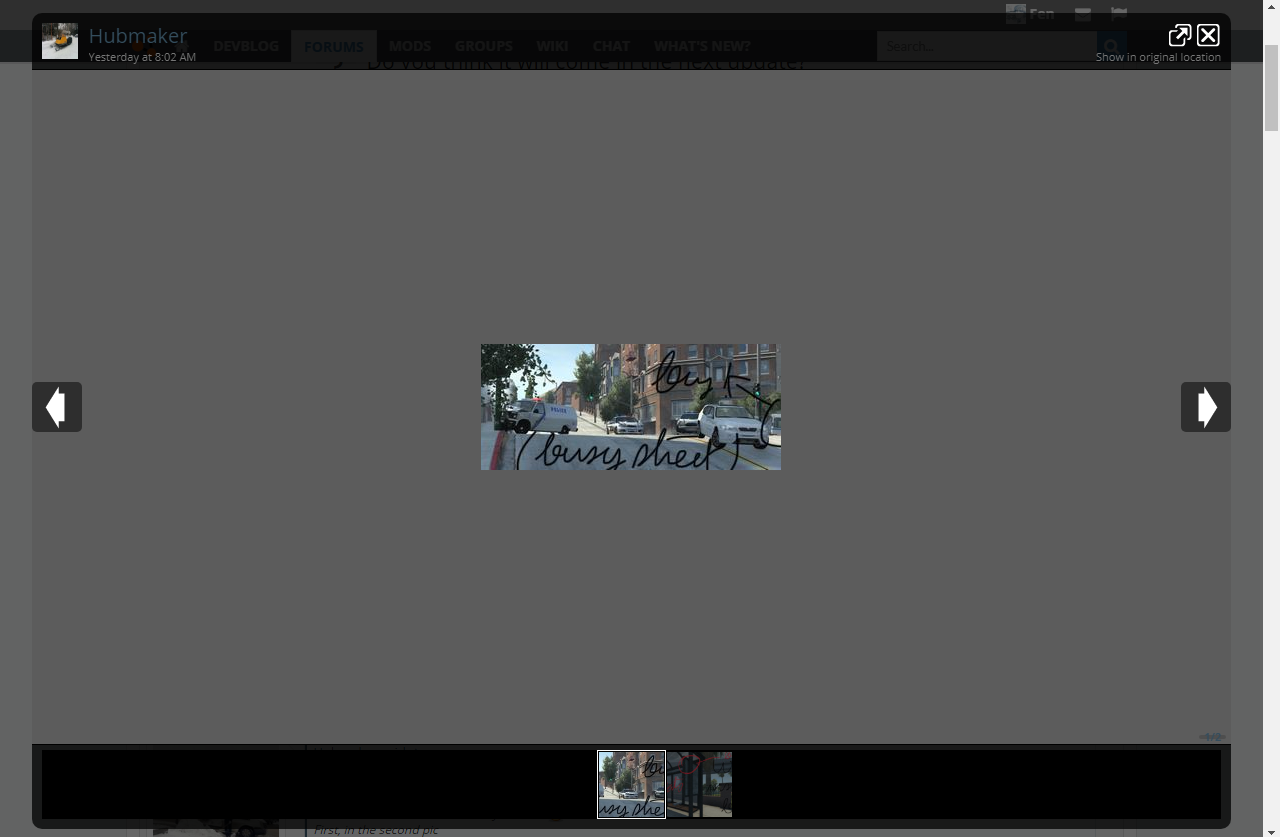
Task: Open the Fen user account menu
Action: (x=1030, y=14)
